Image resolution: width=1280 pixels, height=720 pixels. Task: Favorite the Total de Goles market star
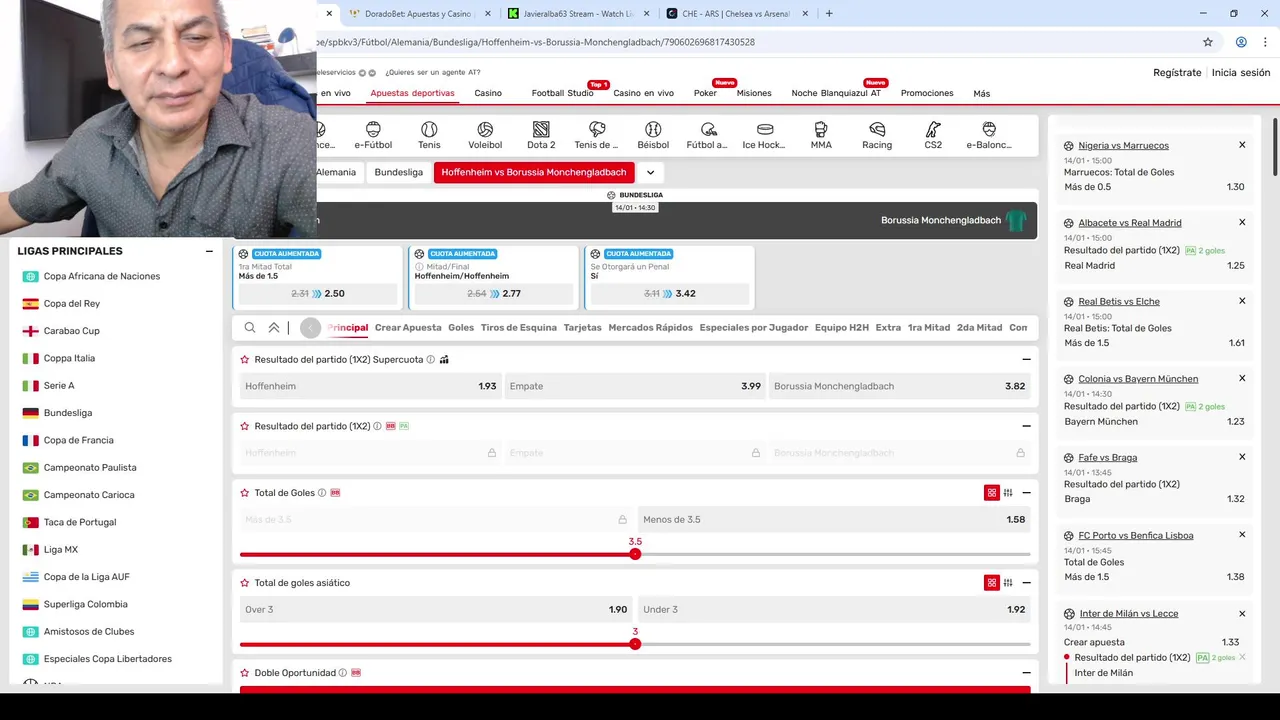pyautogui.click(x=245, y=493)
